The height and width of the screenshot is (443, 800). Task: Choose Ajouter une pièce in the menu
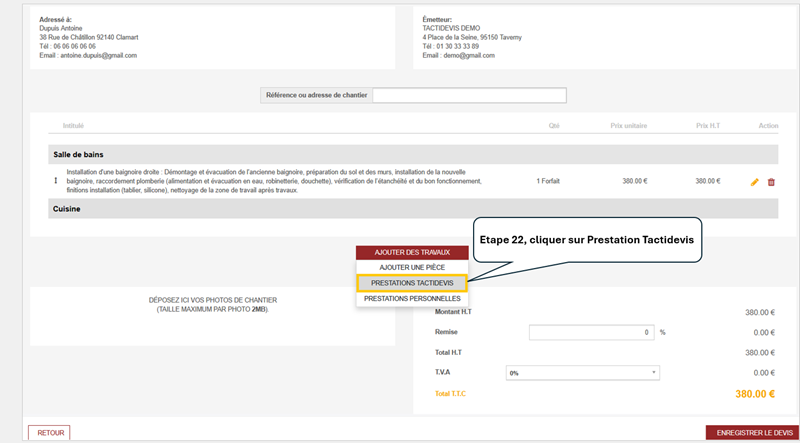point(412,267)
